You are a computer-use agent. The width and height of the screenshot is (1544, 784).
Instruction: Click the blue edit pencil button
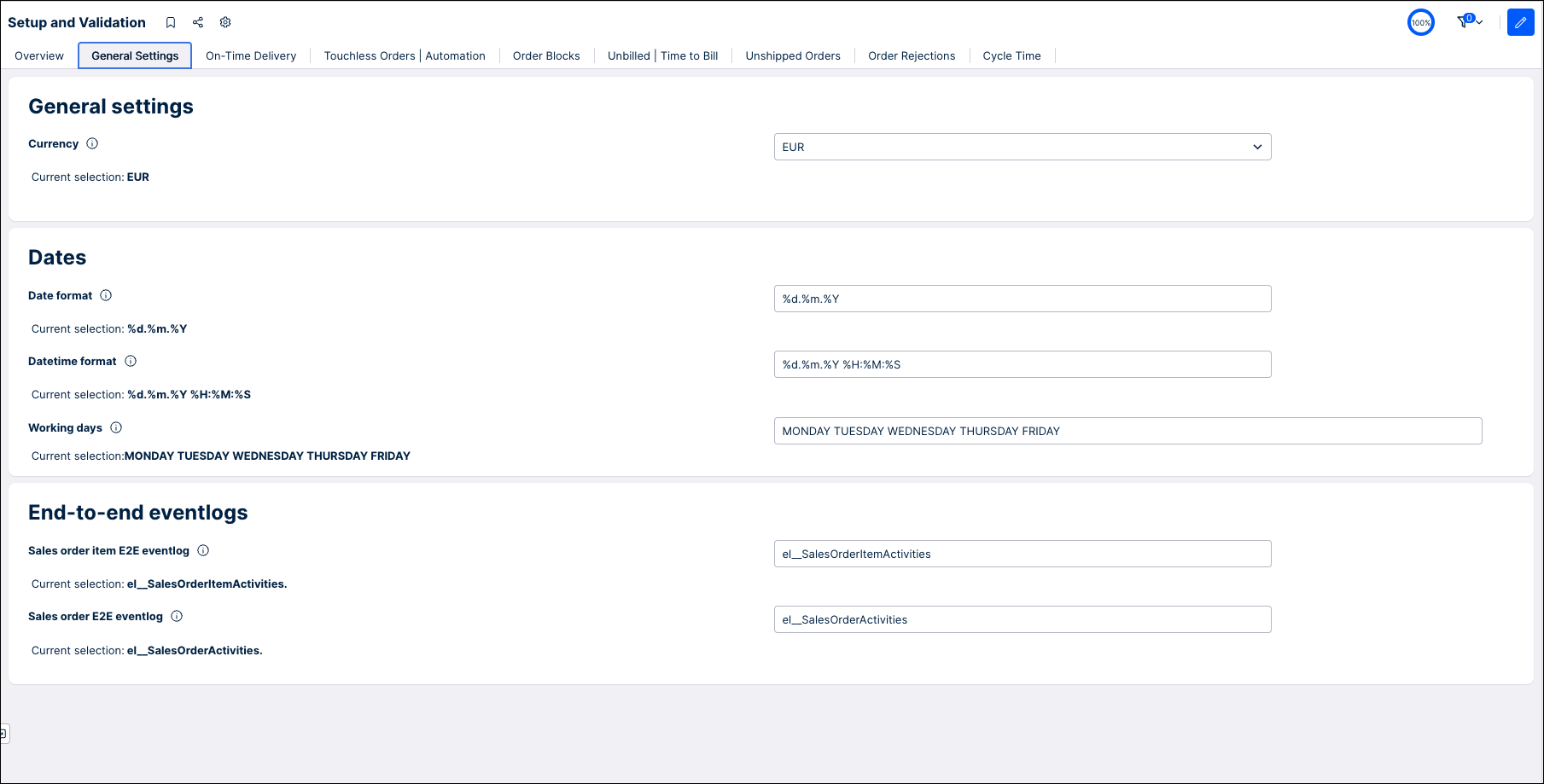coord(1520,22)
